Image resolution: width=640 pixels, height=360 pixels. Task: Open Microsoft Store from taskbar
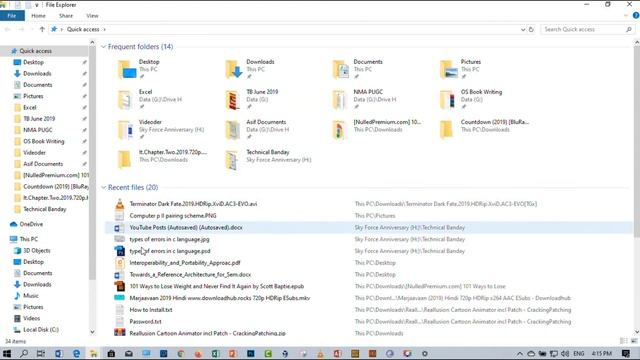pos(111,353)
